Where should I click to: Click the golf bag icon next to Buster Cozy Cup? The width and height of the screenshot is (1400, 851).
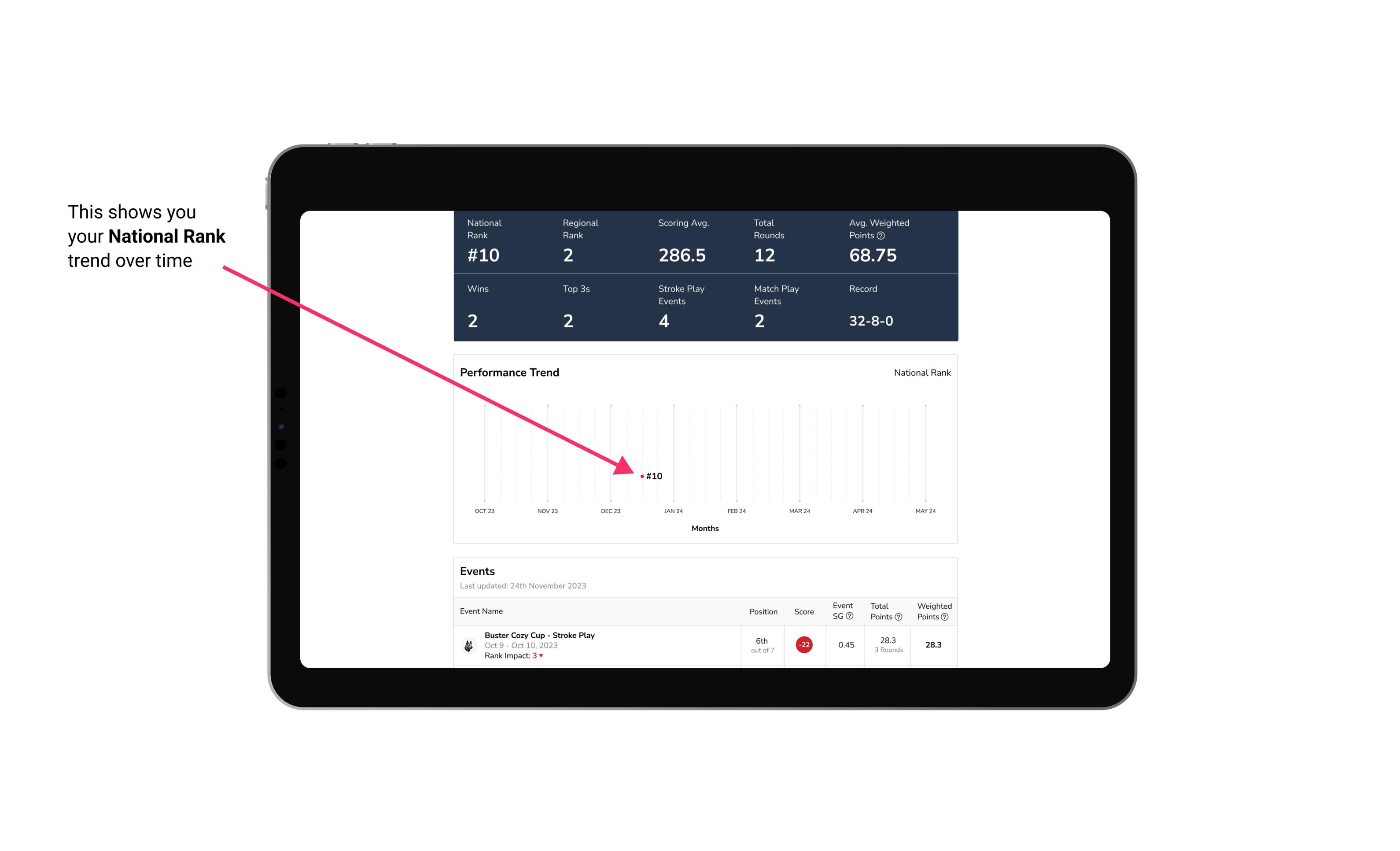pos(468,644)
